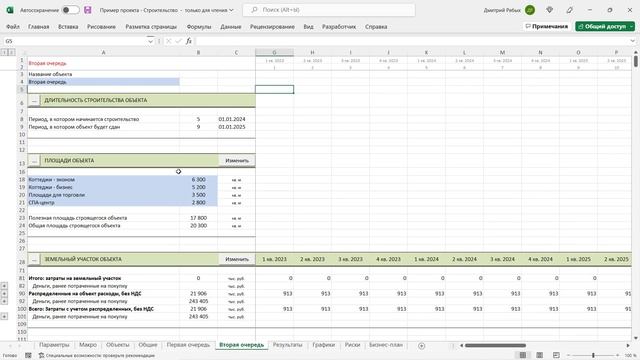Expand outline group at row 90
The image size is (640, 360).
[x=4, y=293]
